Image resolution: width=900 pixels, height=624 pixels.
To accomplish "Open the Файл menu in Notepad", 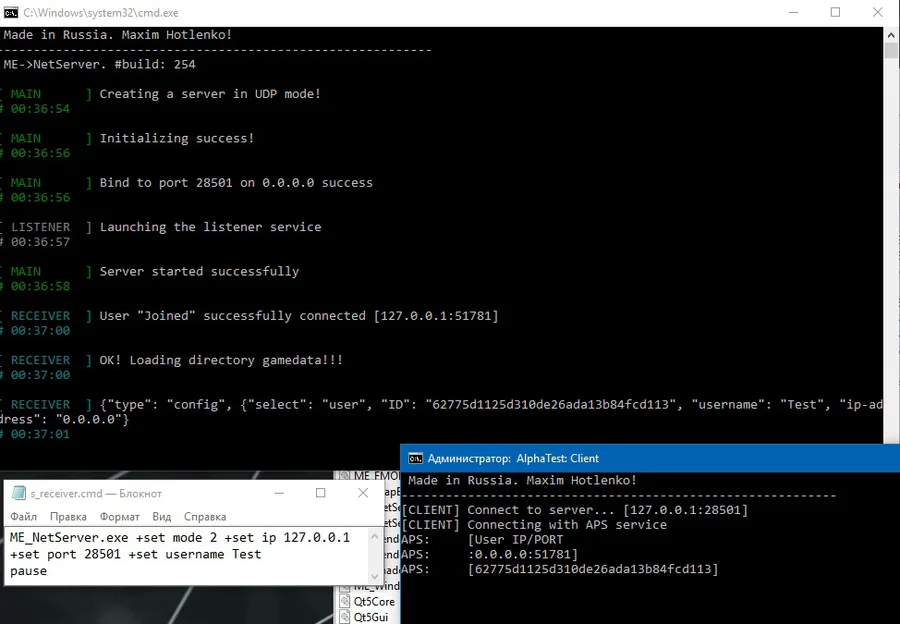I will [24, 517].
